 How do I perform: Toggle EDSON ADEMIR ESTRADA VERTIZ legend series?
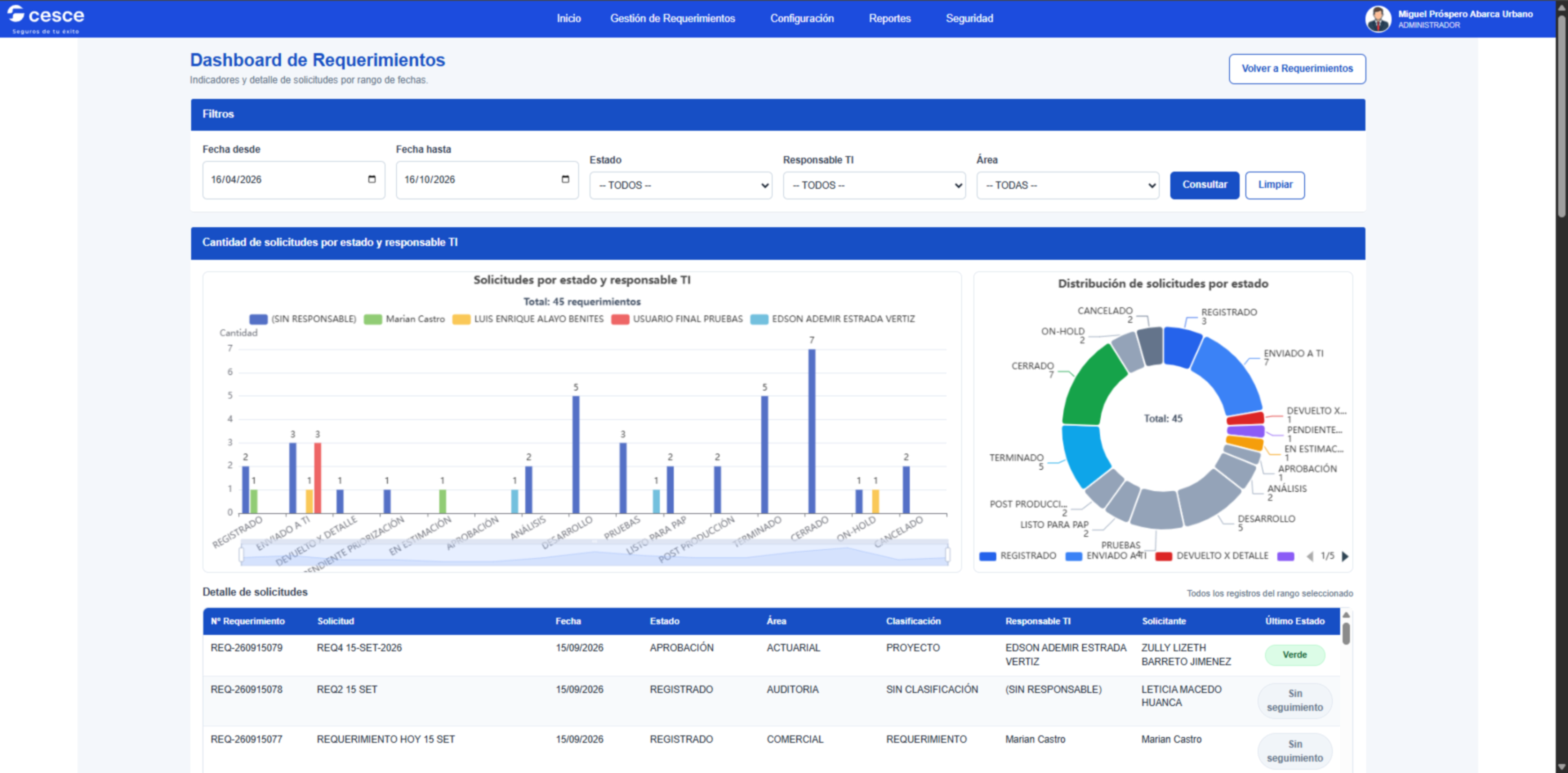coord(832,319)
